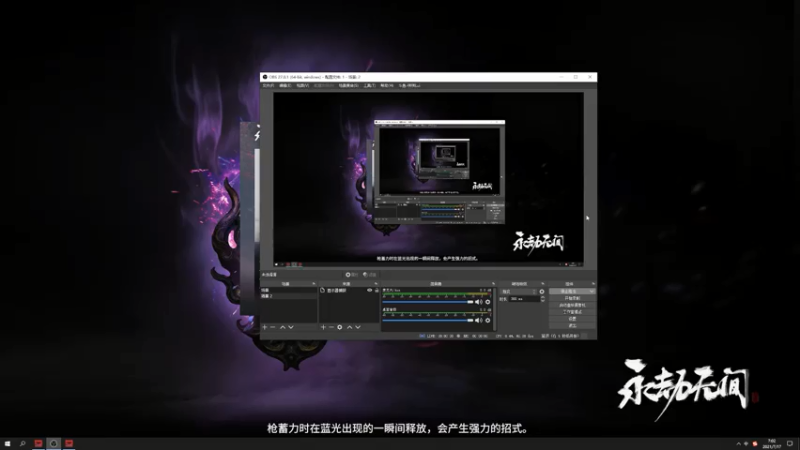The image size is (800, 450).
Task: Open the arrow beside the streaming button
Action: coord(591,291)
